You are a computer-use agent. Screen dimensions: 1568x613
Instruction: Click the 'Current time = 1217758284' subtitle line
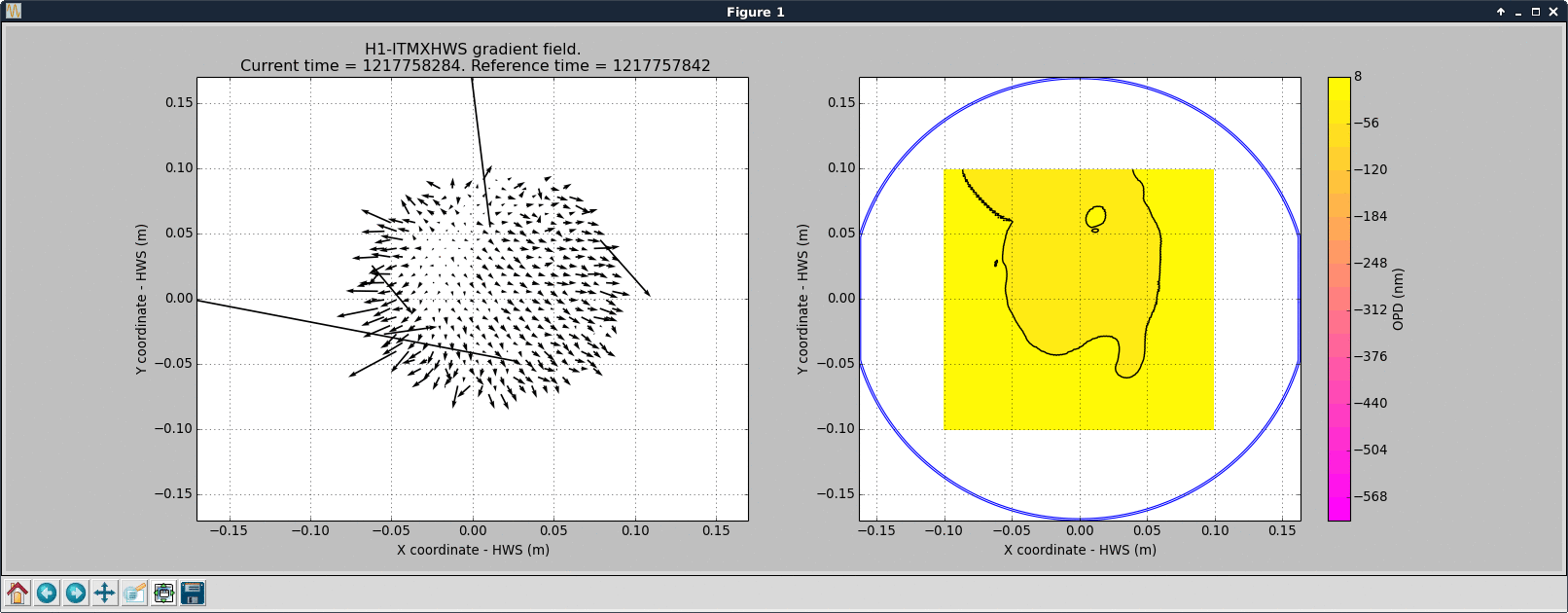point(476,65)
